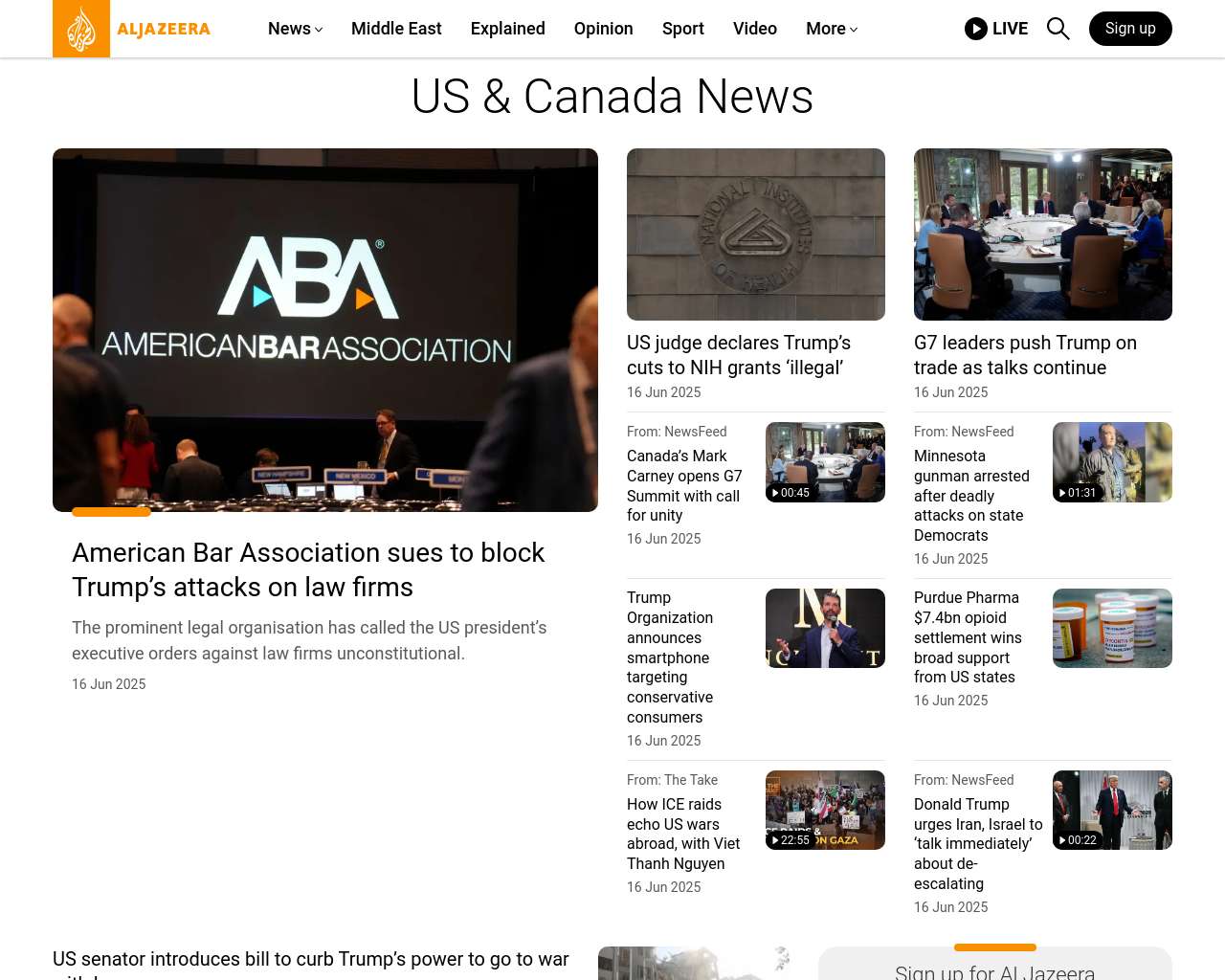Play the 22:55 ICE raids episode
Screen dimensions: 1225x980
click(x=825, y=810)
